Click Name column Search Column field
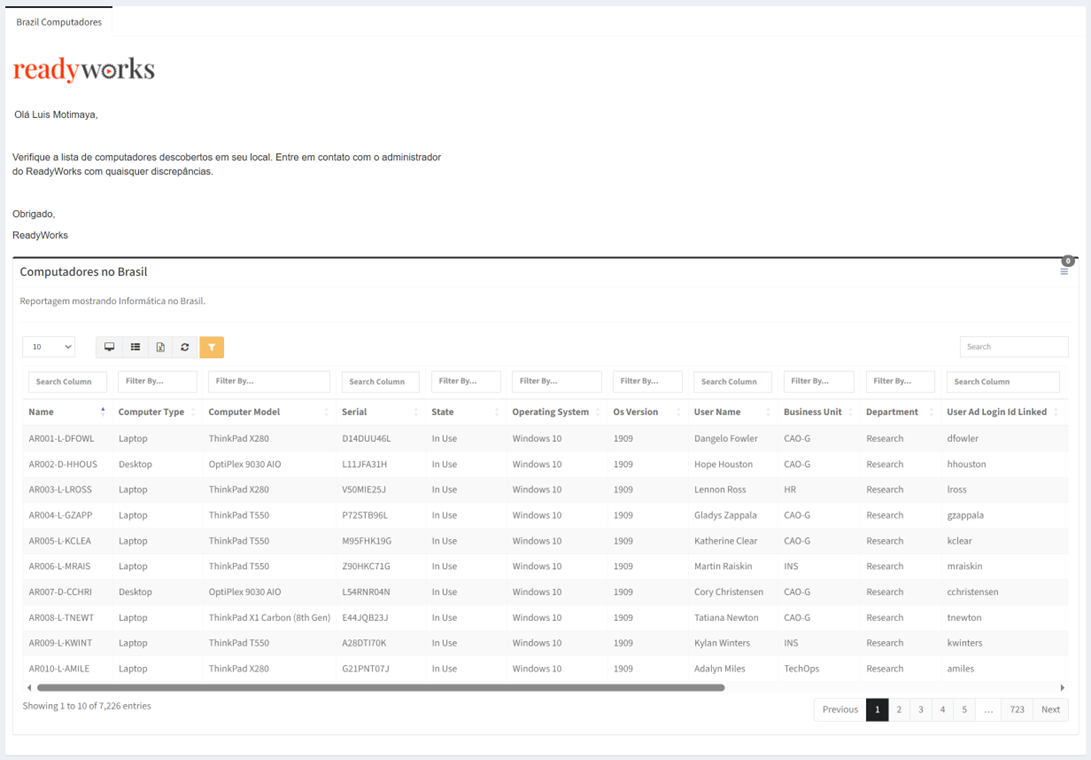Viewport: 1091px width, 760px height. pos(67,381)
